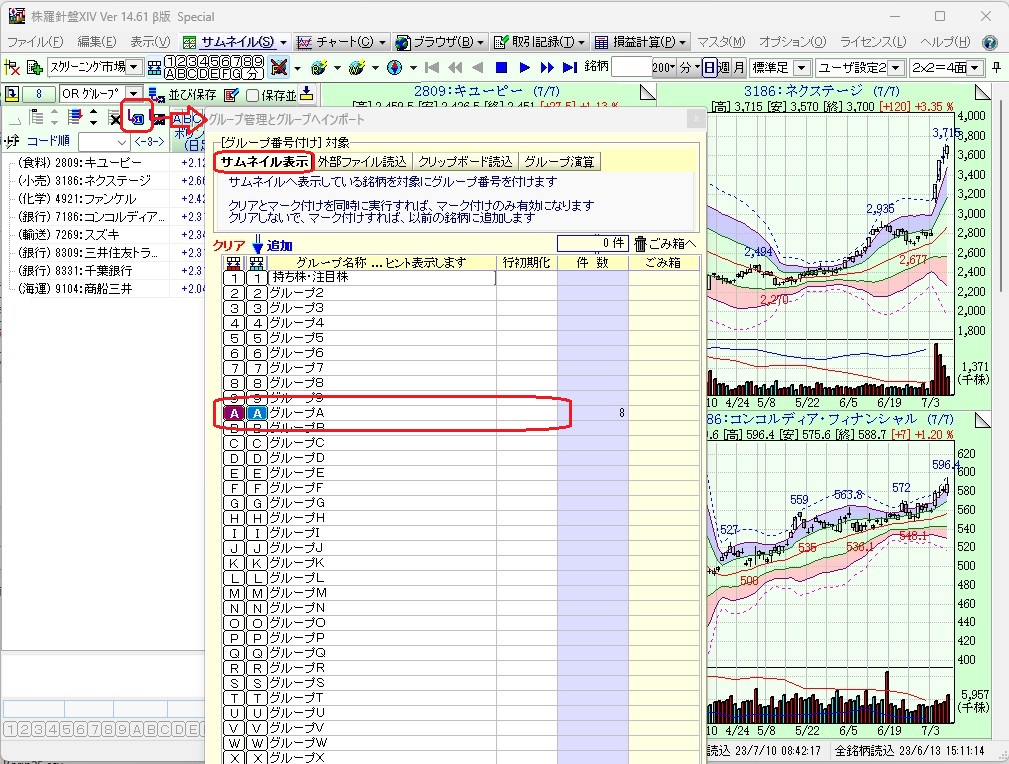Click the page-corner icon on the 3186 chart header
1009x764 pixels.
(x=983, y=93)
